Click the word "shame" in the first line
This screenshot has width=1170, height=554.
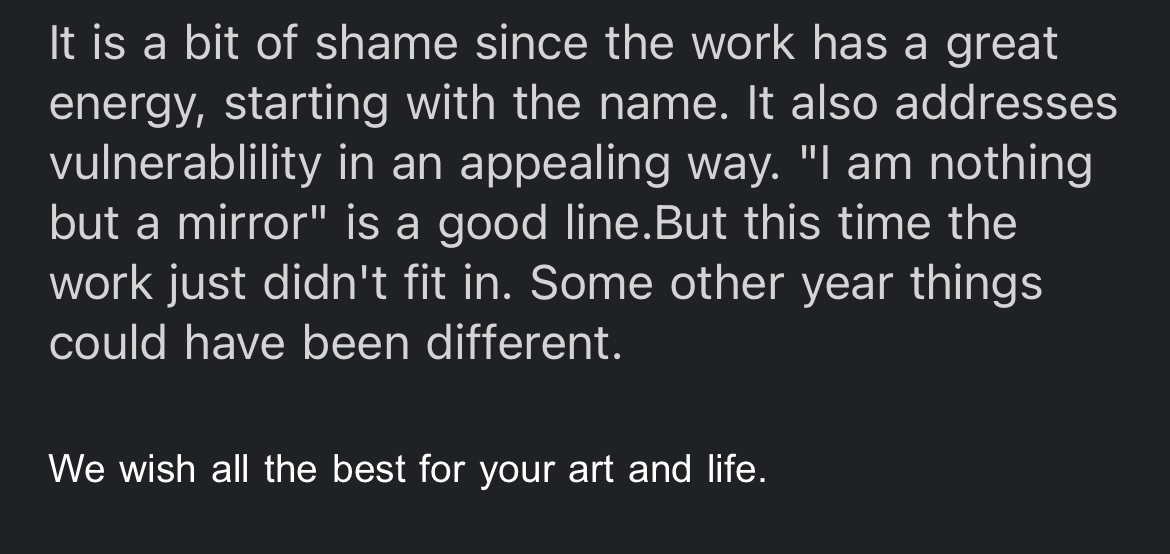click(x=373, y=45)
